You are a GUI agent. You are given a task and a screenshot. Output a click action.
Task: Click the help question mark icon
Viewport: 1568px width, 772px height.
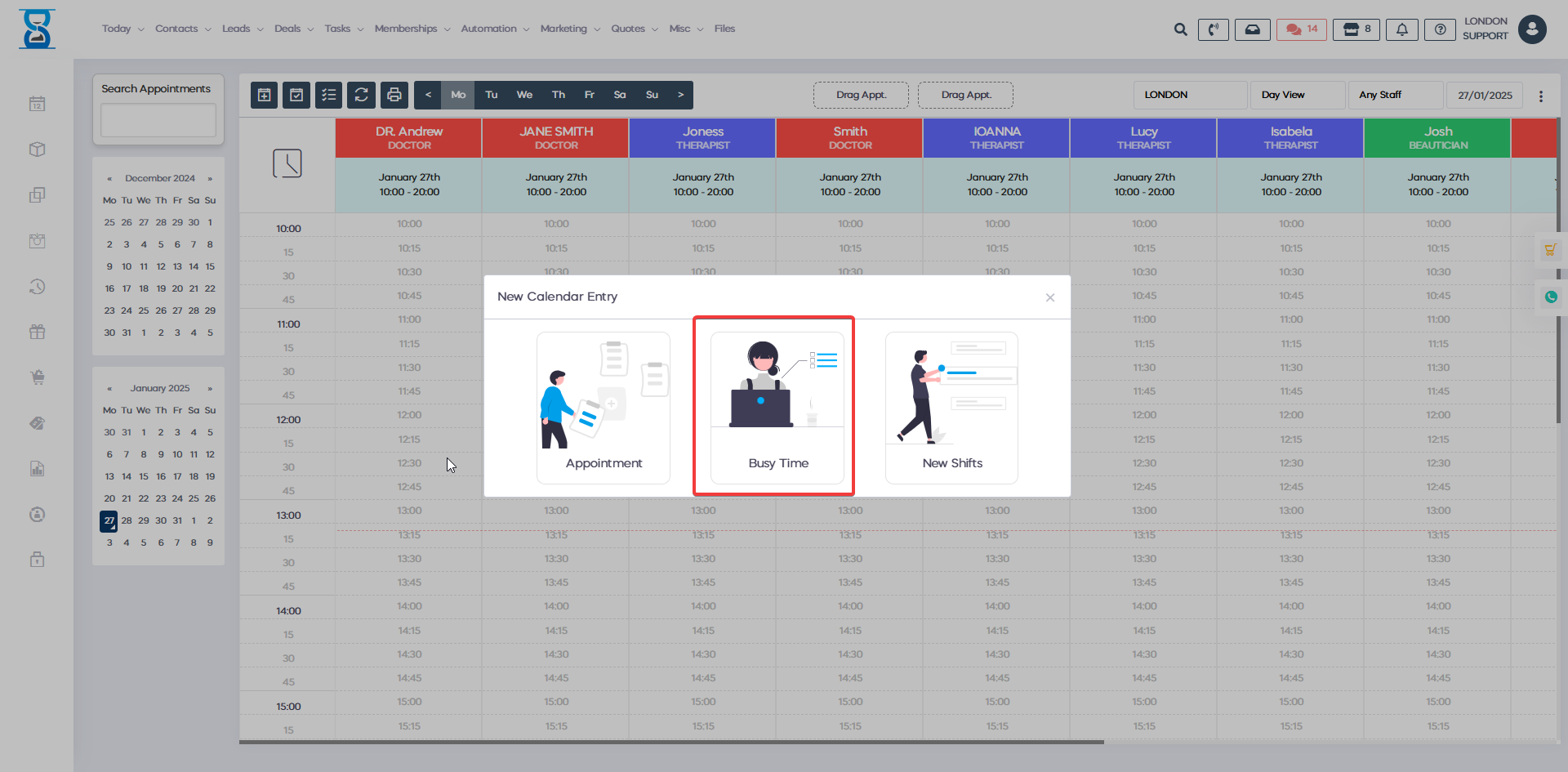point(1440,29)
